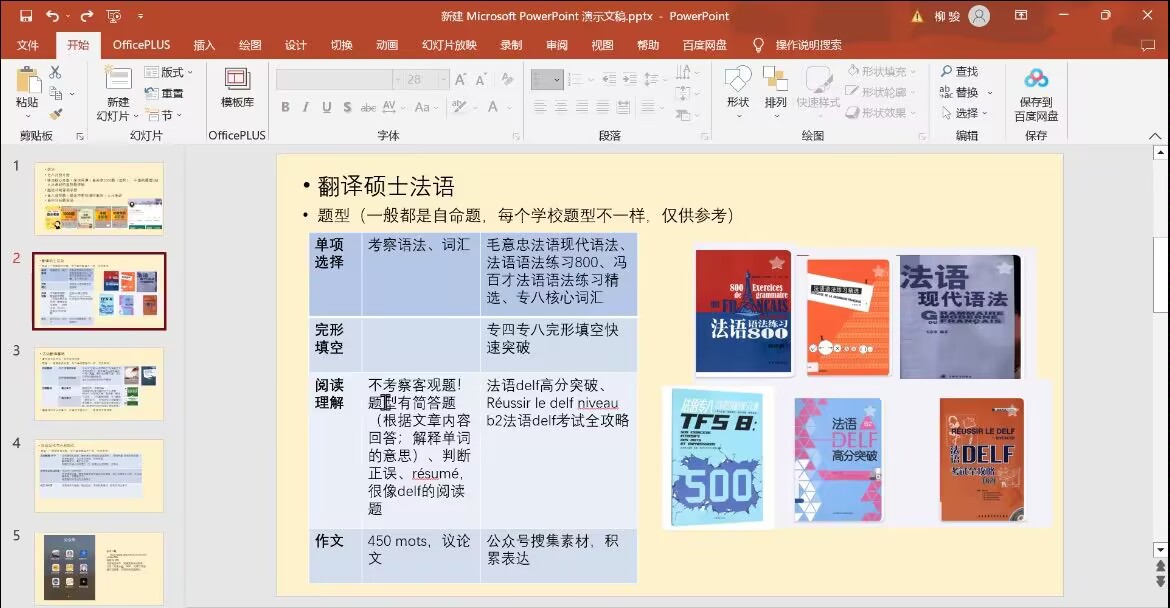Viewport: 1170px width, 608px height.
Task: Click the Cut scissors icon
Action: tap(56, 73)
